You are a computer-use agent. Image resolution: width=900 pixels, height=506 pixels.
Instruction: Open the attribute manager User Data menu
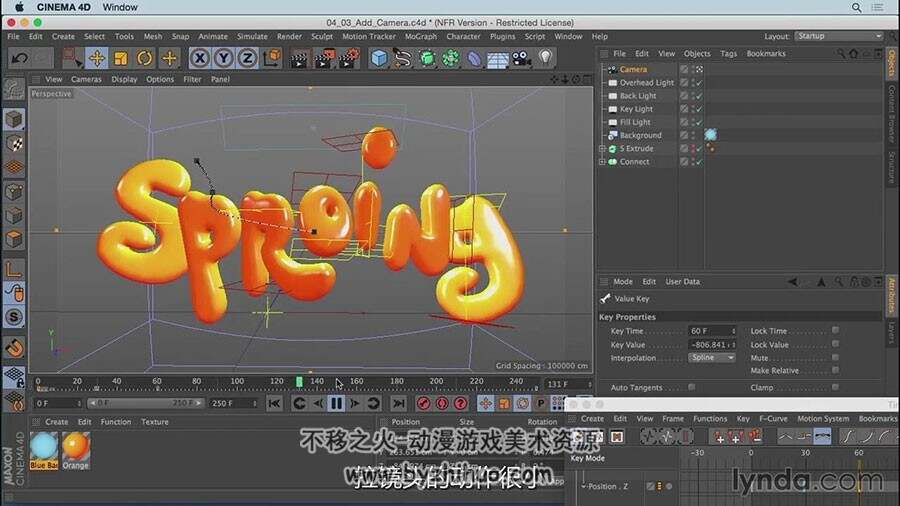tap(682, 282)
